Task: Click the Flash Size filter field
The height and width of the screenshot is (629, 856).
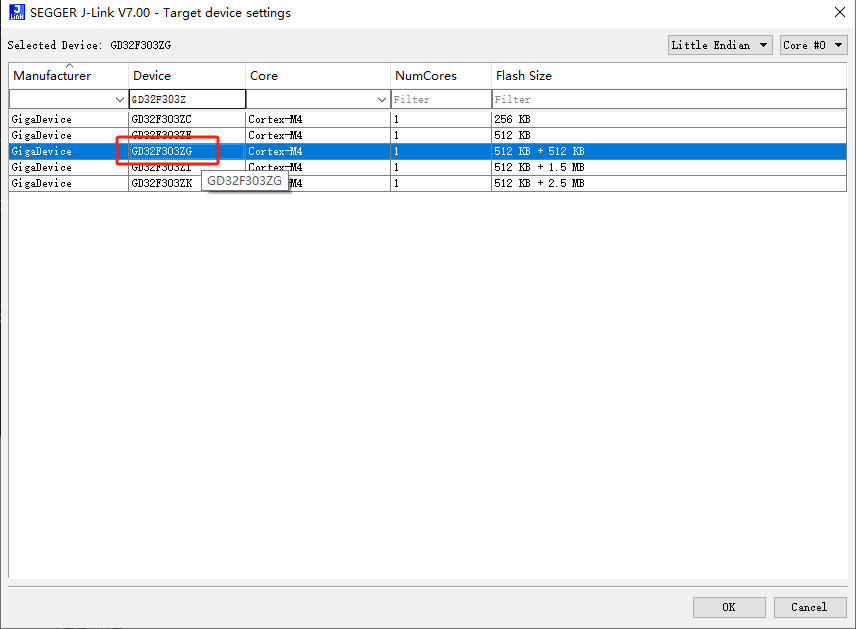Action: [x=669, y=99]
